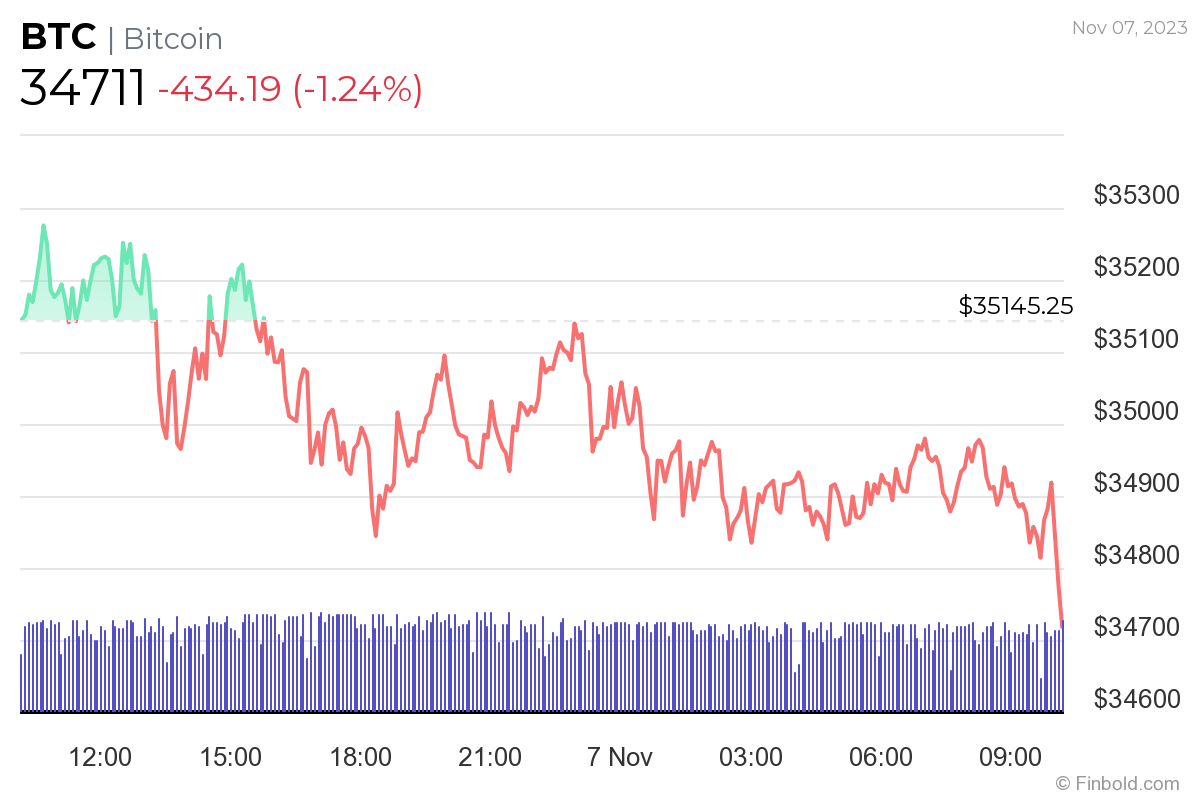
Task: Click the $34600 price axis label
Action: click(x=1135, y=698)
